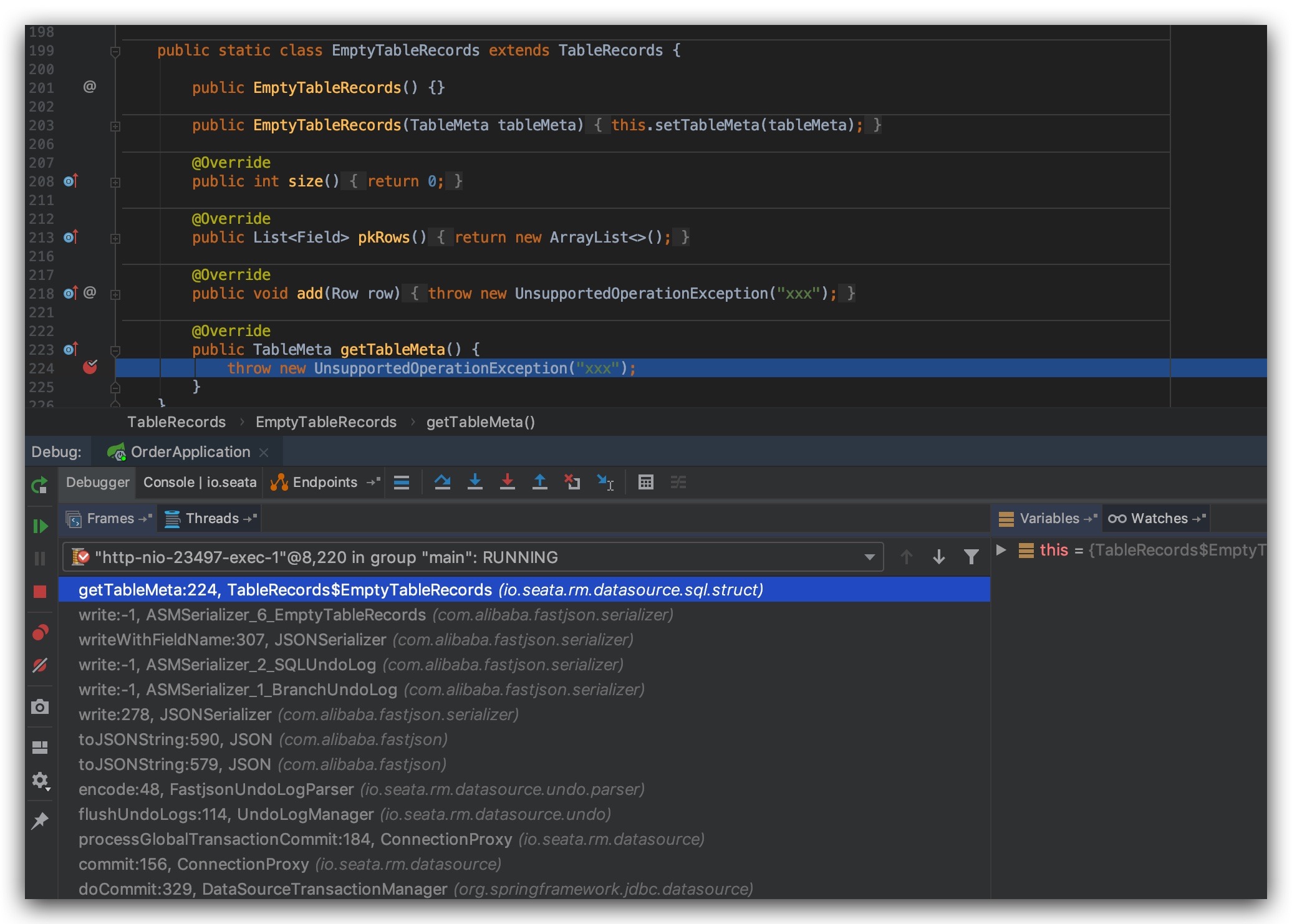Pin the debugger tool window tab
1292x924 pixels.
[39, 820]
